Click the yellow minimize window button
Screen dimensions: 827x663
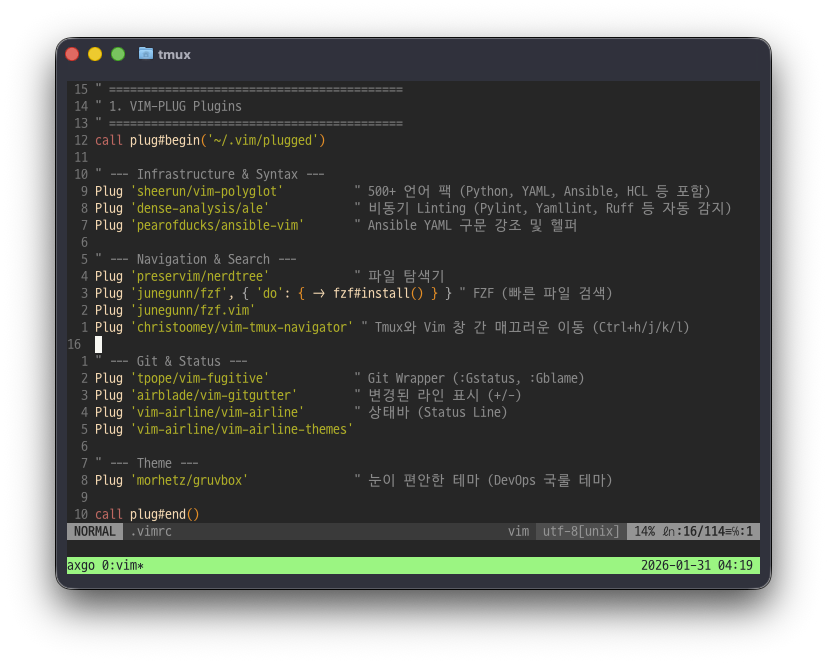[x=95, y=54]
